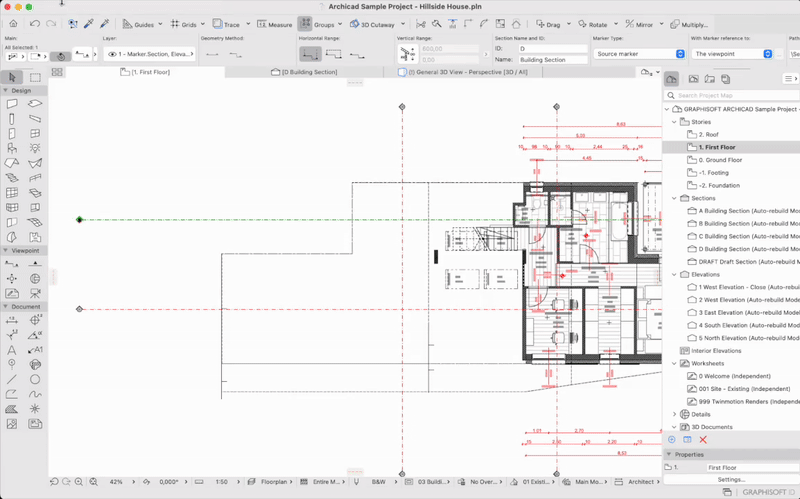Choose the infinite horizontal range option
The image size is (800, 499).
click(310, 54)
